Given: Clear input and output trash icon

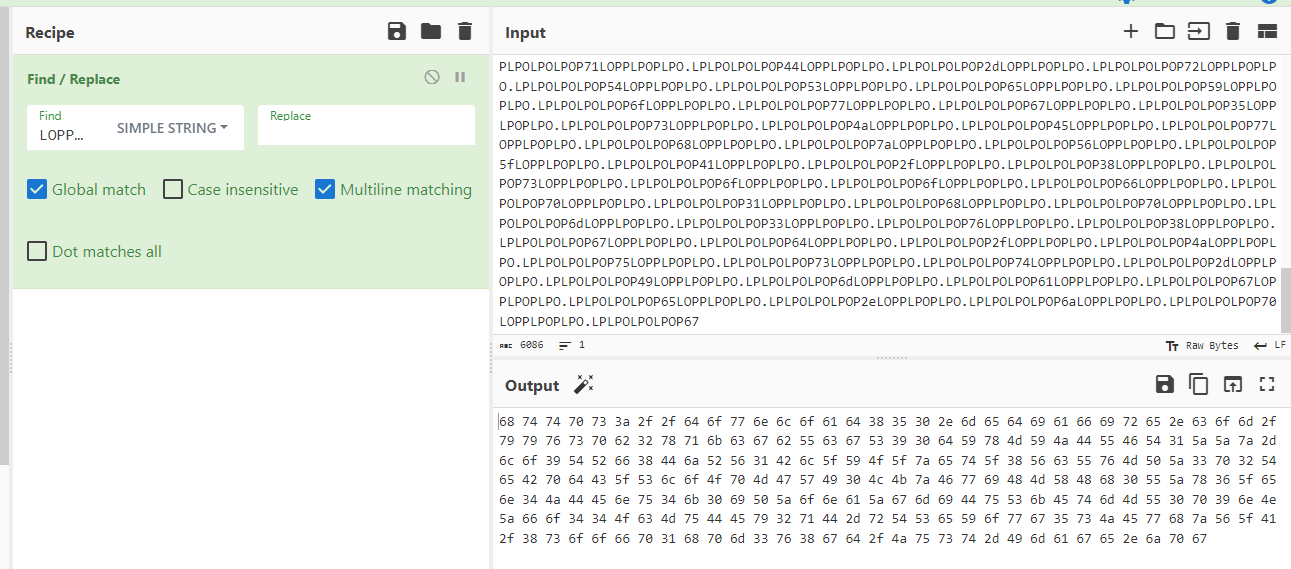Looking at the screenshot, I should click(x=1232, y=31).
